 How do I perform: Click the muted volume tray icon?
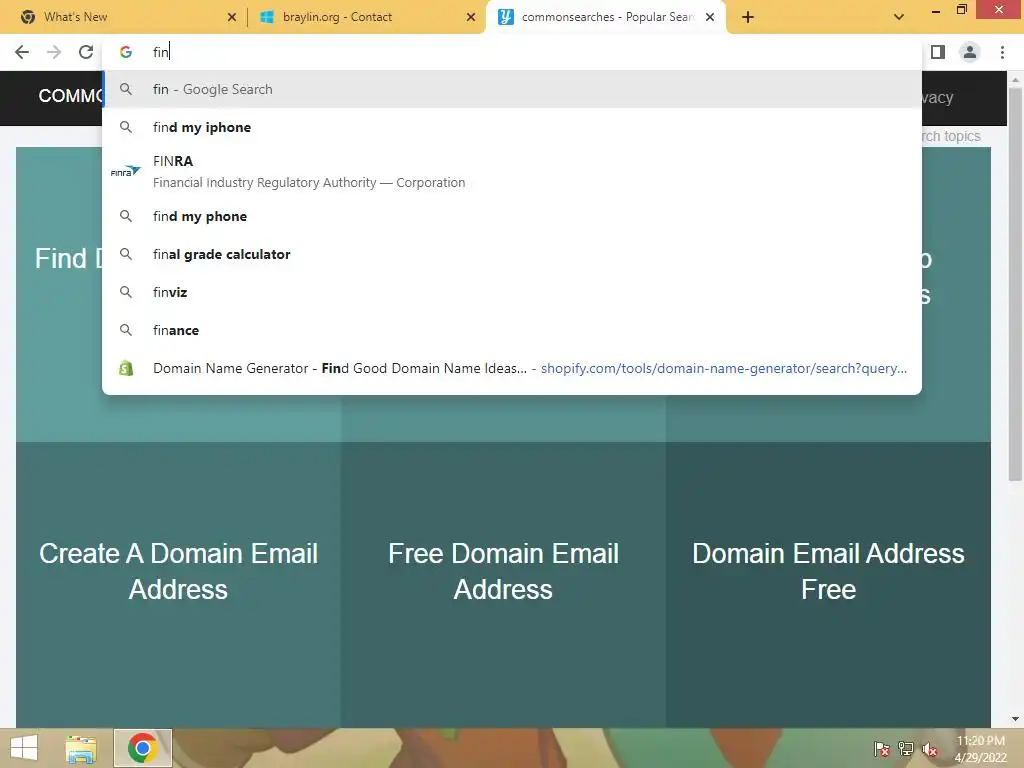click(x=930, y=749)
